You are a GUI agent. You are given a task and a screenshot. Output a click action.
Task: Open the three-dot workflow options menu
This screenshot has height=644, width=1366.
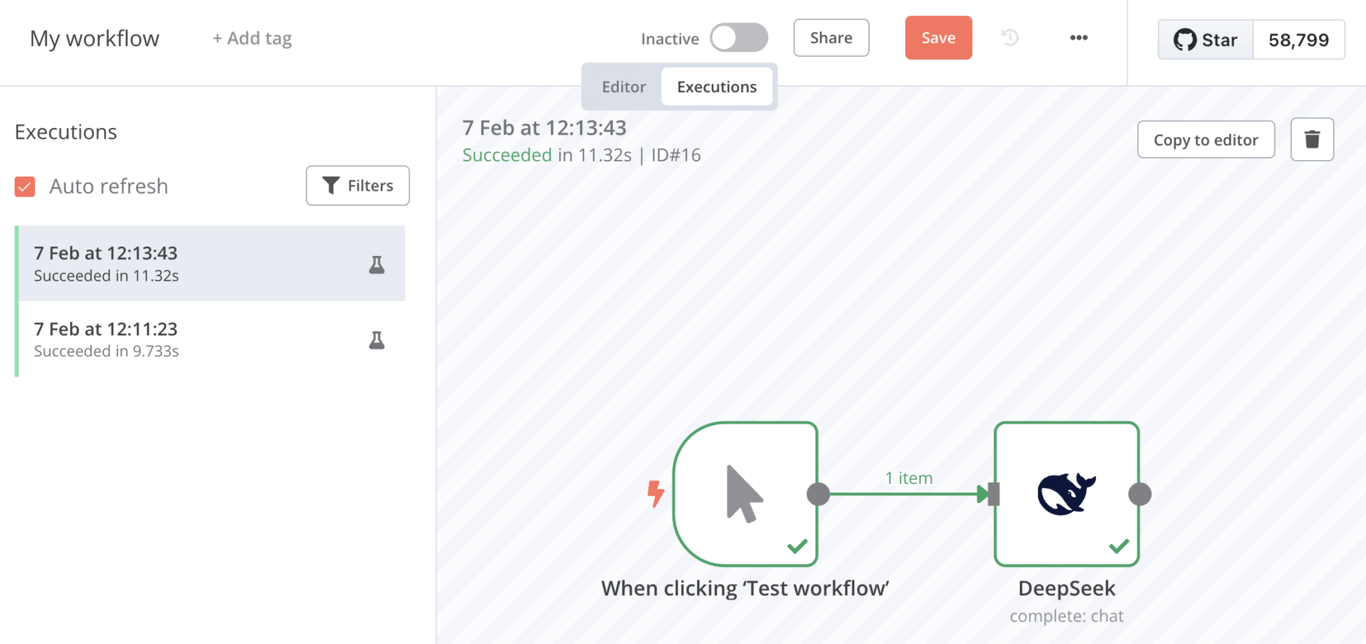(x=1078, y=37)
